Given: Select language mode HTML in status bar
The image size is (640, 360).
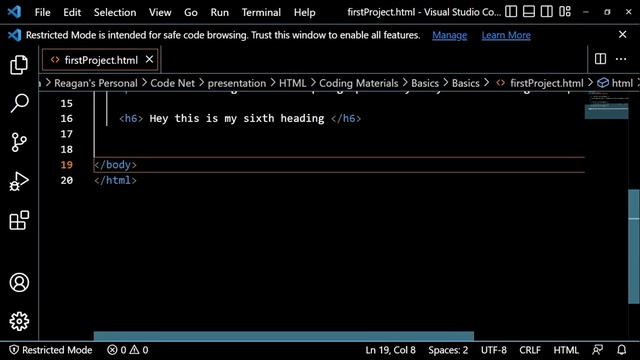Looking at the screenshot, I should 566,350.
